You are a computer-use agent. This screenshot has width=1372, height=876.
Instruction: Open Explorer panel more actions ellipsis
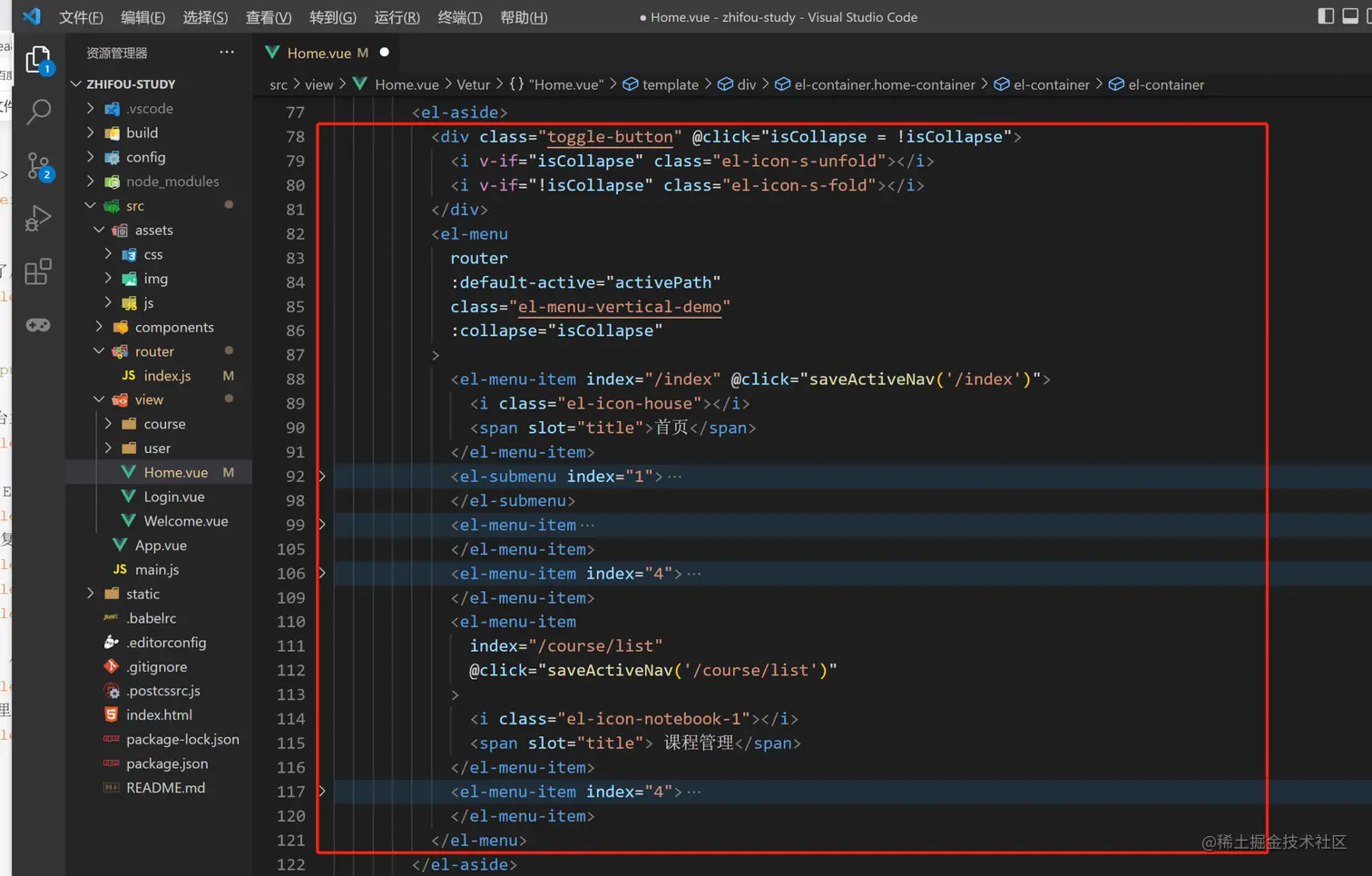pos(227,53)
